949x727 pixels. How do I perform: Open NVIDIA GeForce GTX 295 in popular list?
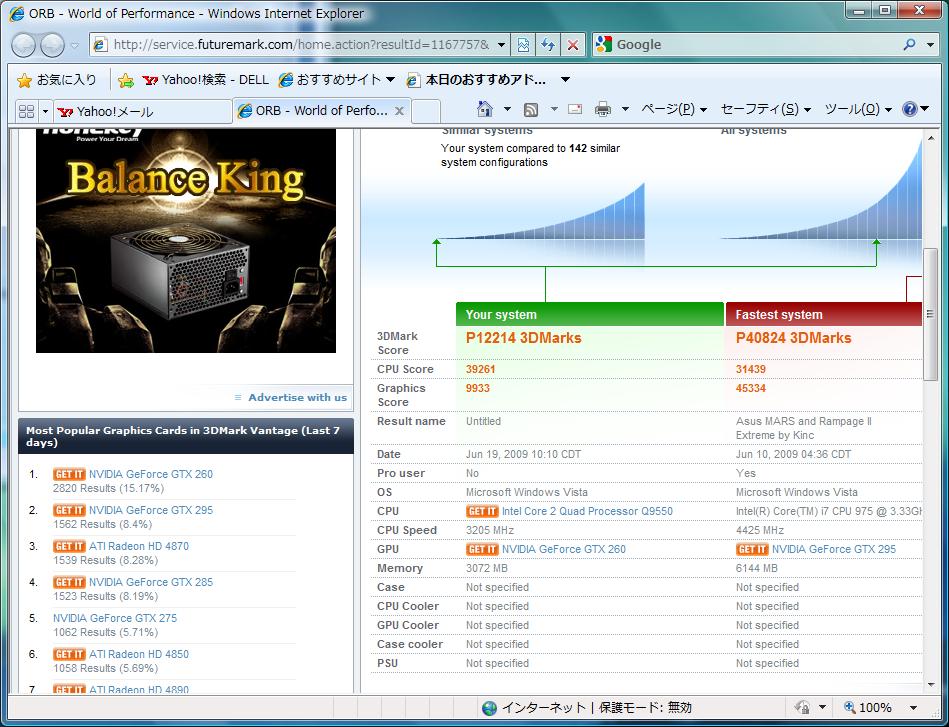[151, 510]
